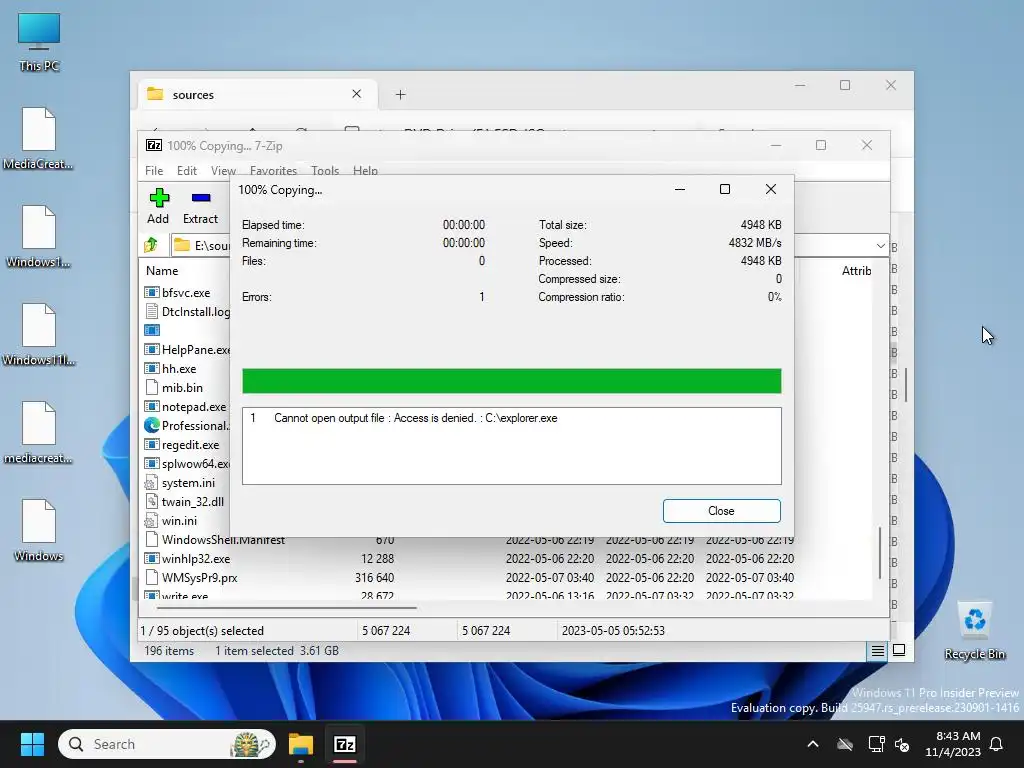Open the Windows Start menu

click(x=32, y=744)
